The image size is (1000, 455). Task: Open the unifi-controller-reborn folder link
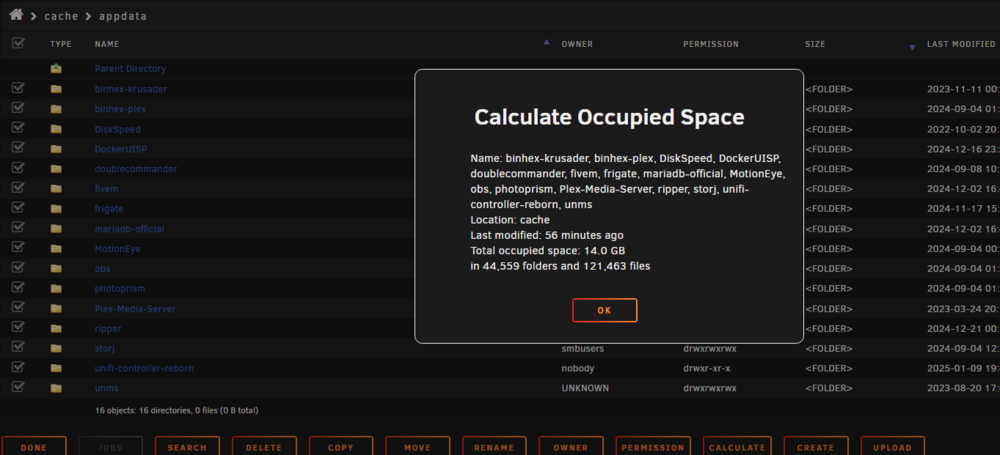tap(144, 368)
